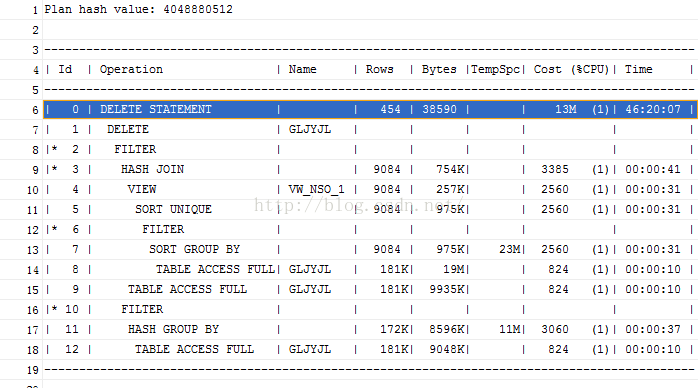This screenshot has height=388, width=698.
Task: Click the 3385 cost value
Action: pyautogui.click(x=555, y=170)
